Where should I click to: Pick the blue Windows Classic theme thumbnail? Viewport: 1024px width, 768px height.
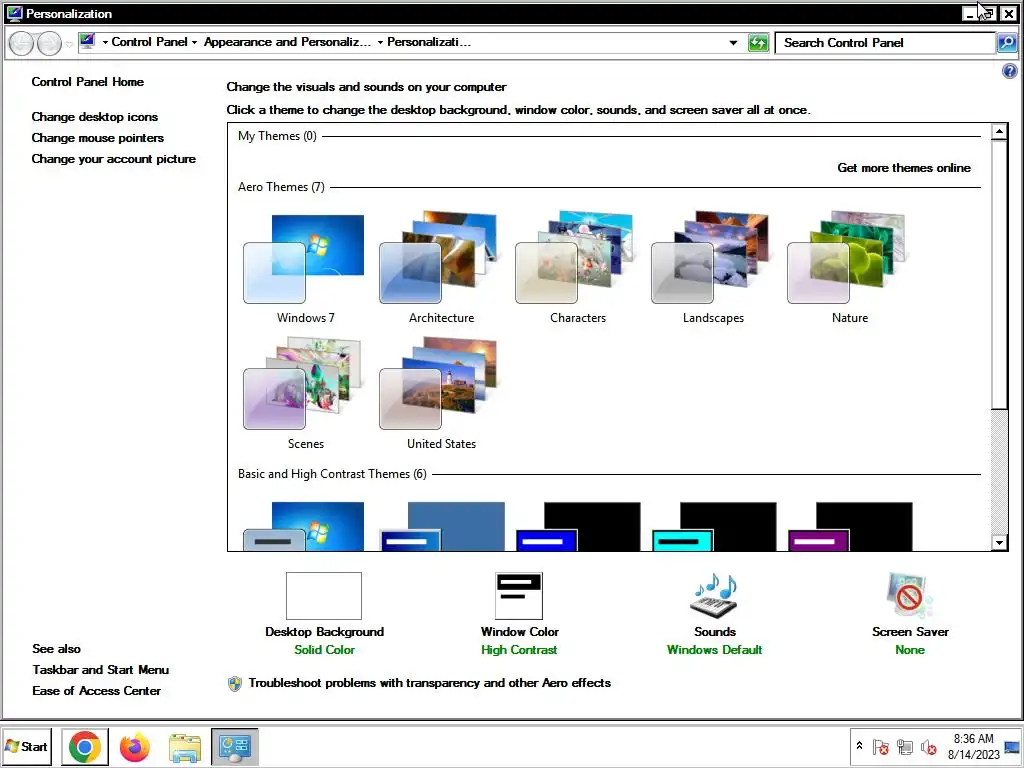click(x=442, y=526)
